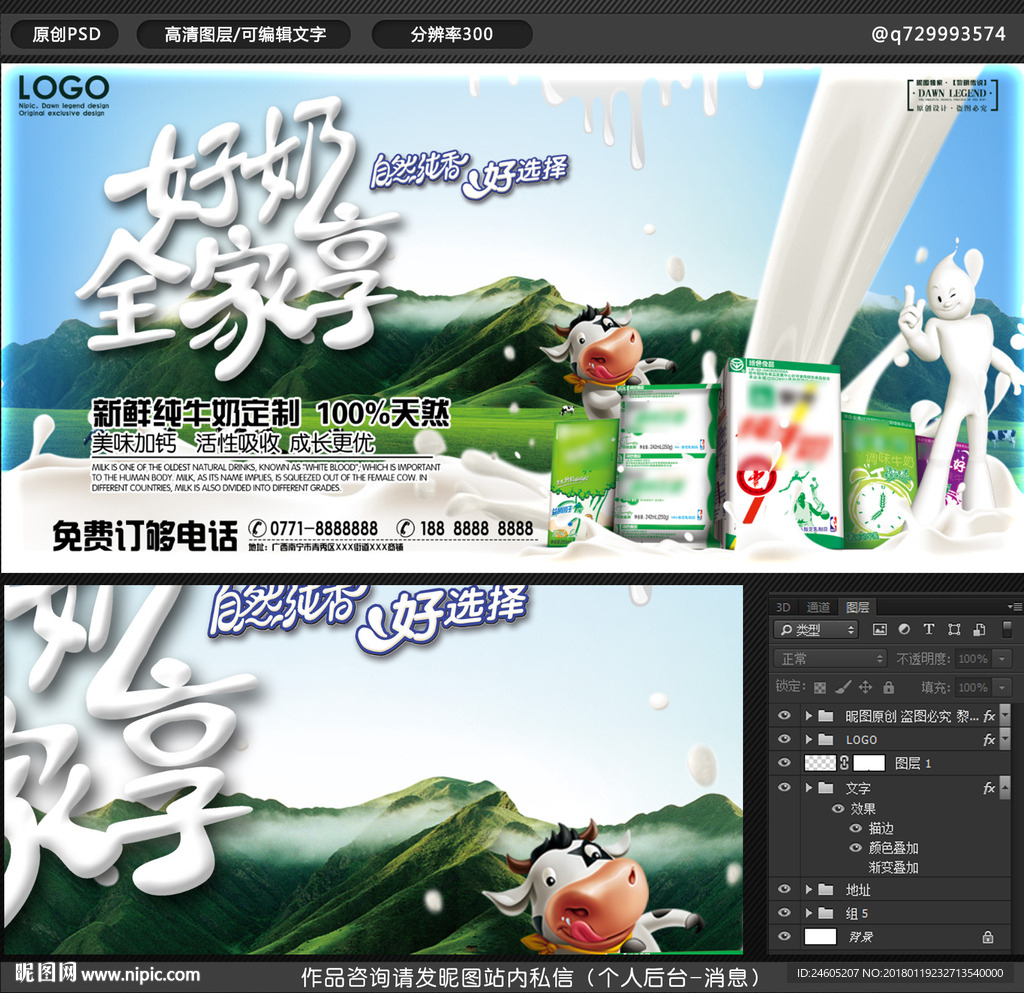The width and height of the screenshot is (1024, 993).
Task: Click folder icon of 昵图原创 group
Action: [x=826, y=716]
